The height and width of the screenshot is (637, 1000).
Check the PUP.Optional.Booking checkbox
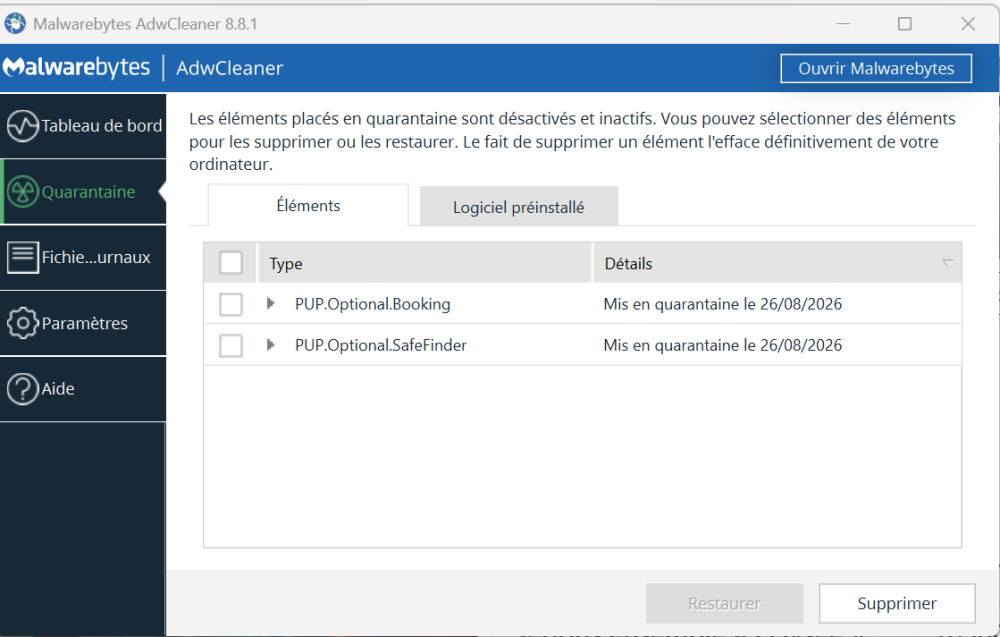point(231,304)
